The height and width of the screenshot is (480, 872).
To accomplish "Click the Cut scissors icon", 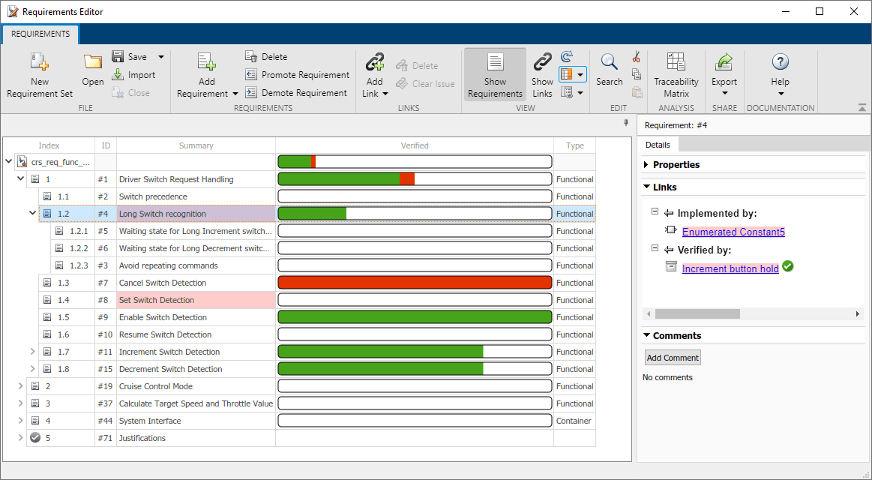I will (x=636, y=57).
